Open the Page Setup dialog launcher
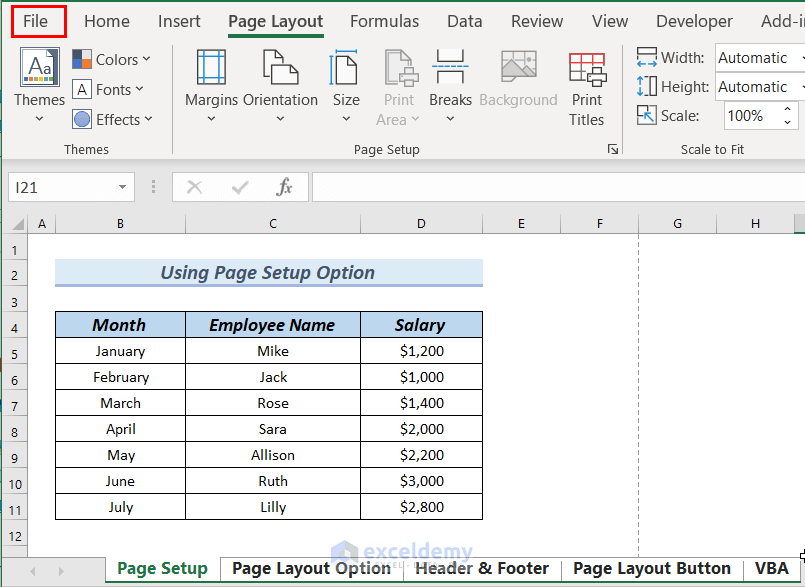The width and height of the screenshot is (805, 587). (x=612, y=147)
